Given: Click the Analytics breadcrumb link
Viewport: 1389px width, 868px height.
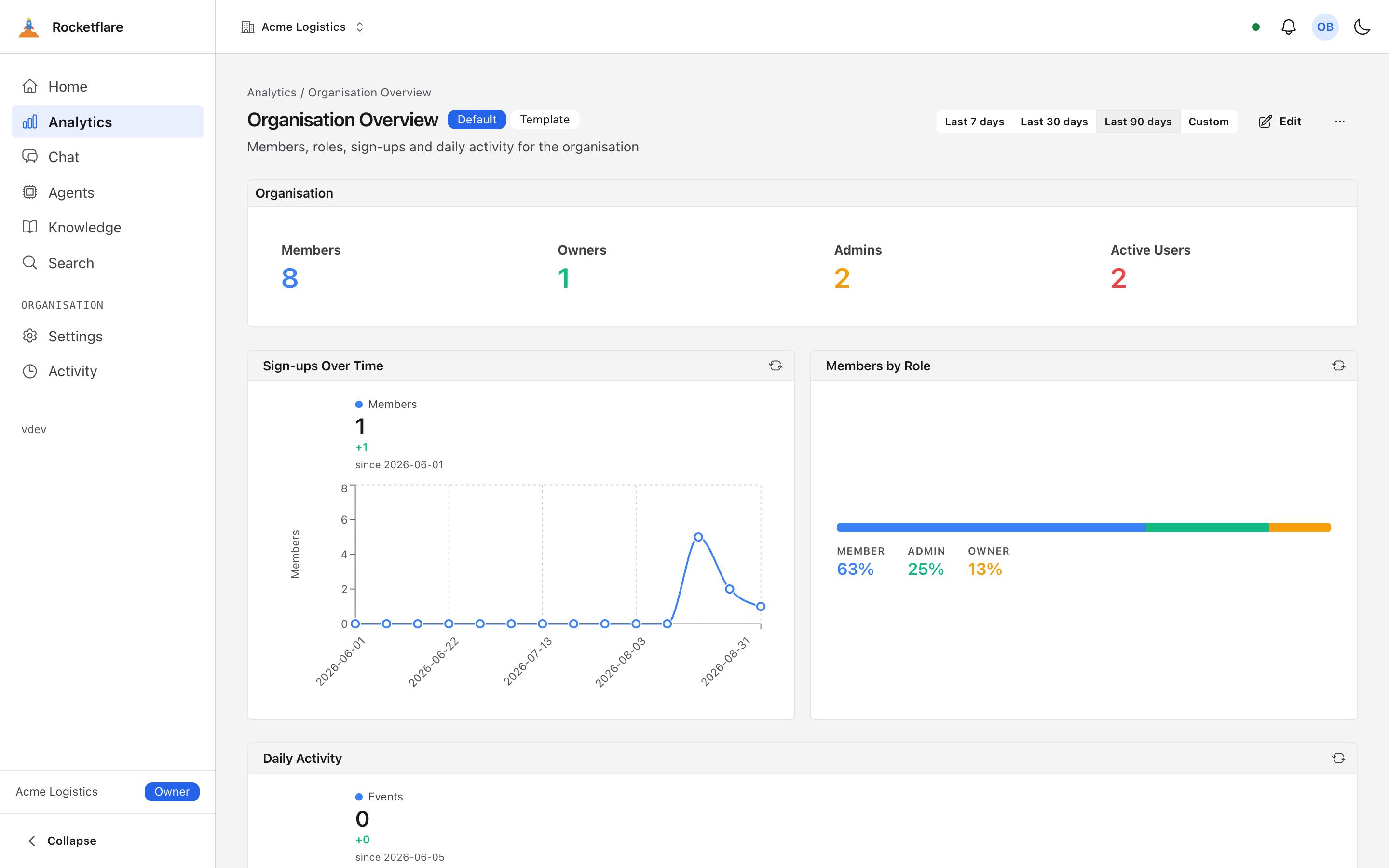Looking at the screenshot, I should coord(272,93).
